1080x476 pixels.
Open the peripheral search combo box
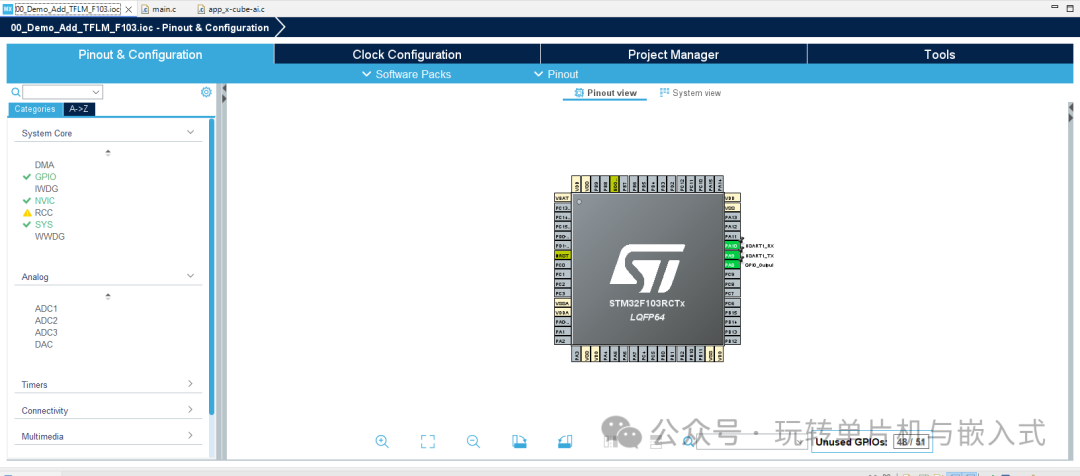coord(63,92)
